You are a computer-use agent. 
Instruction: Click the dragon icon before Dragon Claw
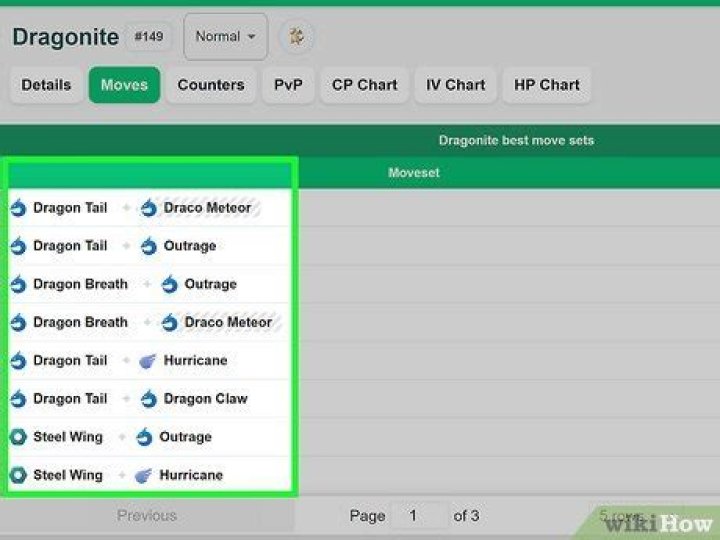pyautogui.click(x=149, y=399)
